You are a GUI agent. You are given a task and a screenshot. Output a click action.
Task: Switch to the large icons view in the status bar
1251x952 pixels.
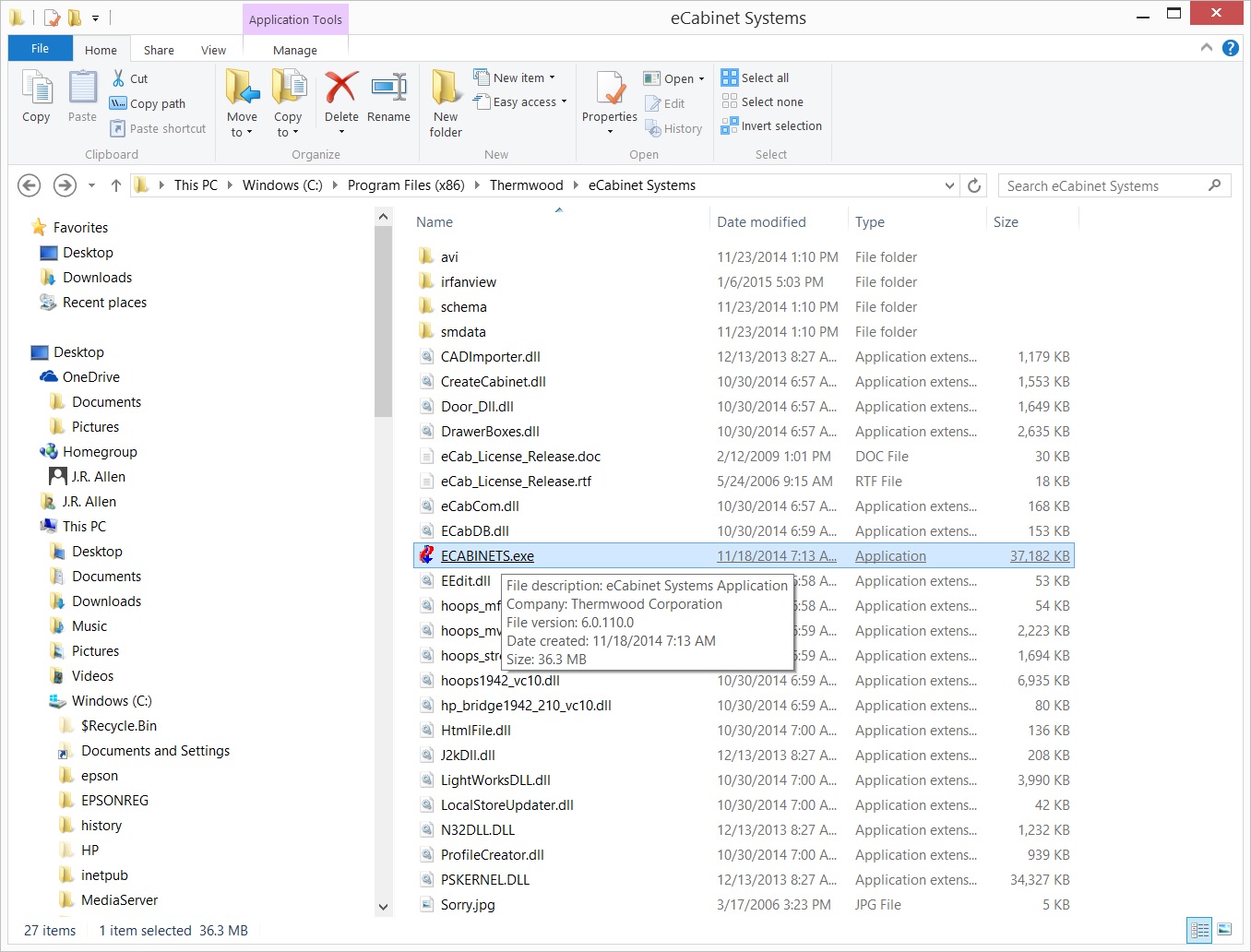(x=1224, y=930)
